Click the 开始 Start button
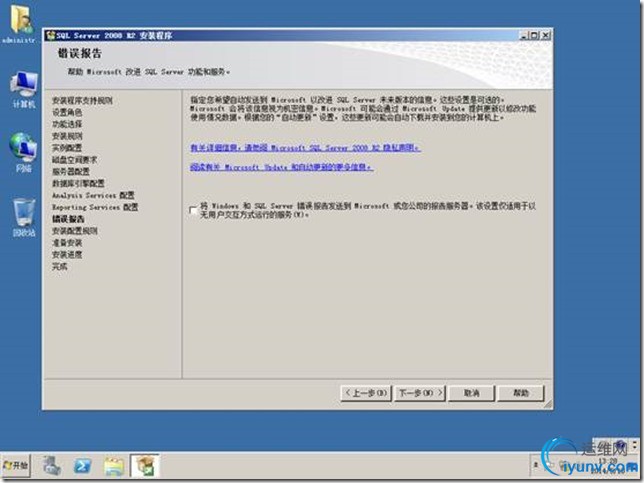644x483 pixels. pos(16,465)
